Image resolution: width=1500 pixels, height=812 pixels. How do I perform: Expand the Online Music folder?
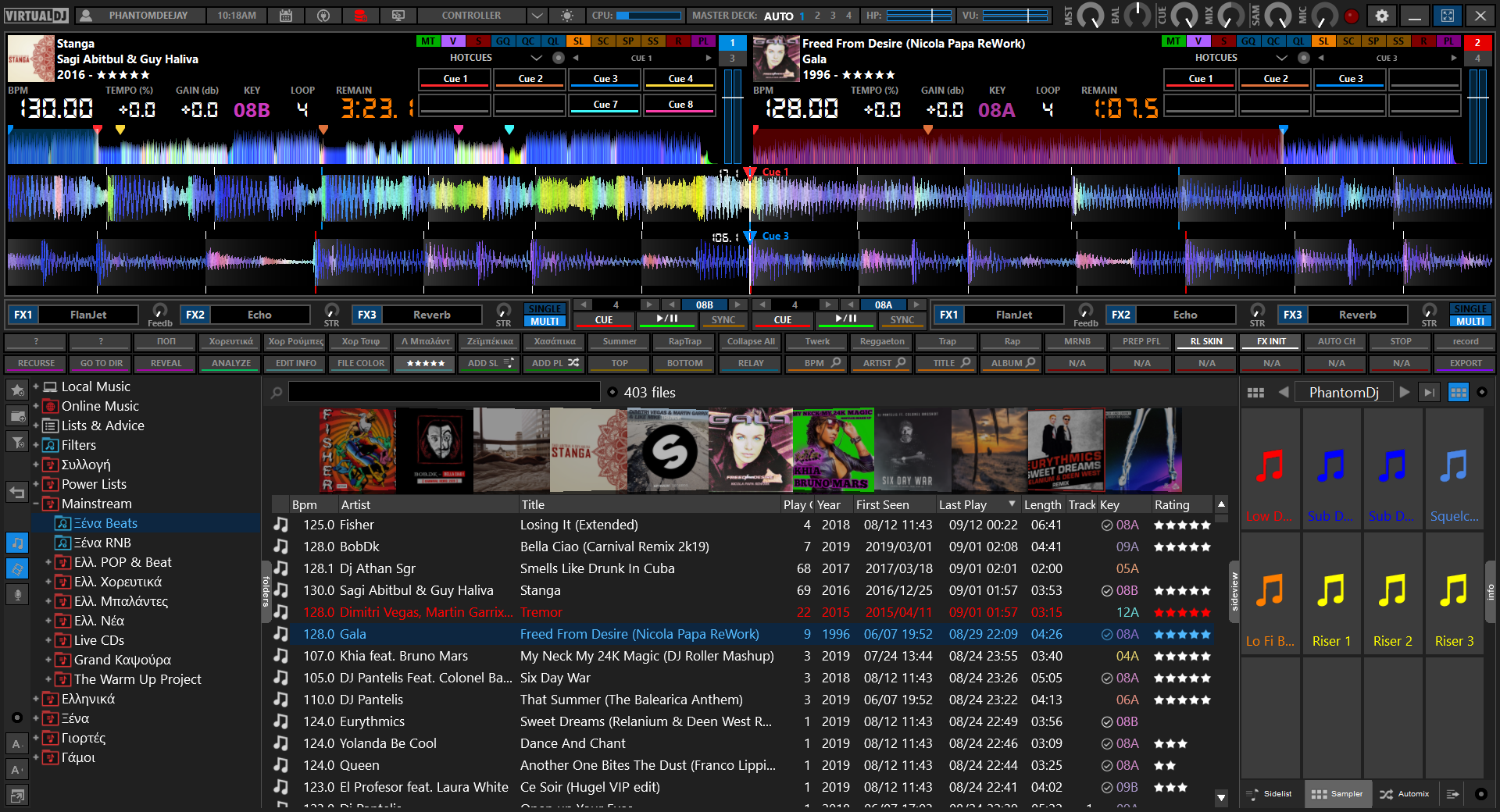pos(35,406)
